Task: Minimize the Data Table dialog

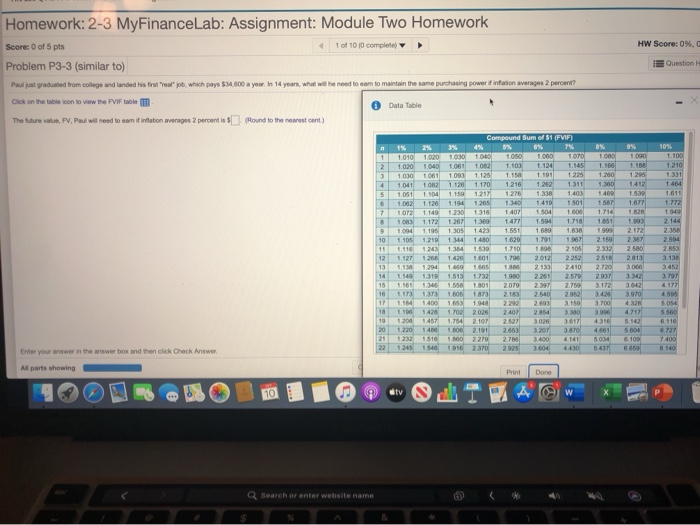Action: (679, 103)
